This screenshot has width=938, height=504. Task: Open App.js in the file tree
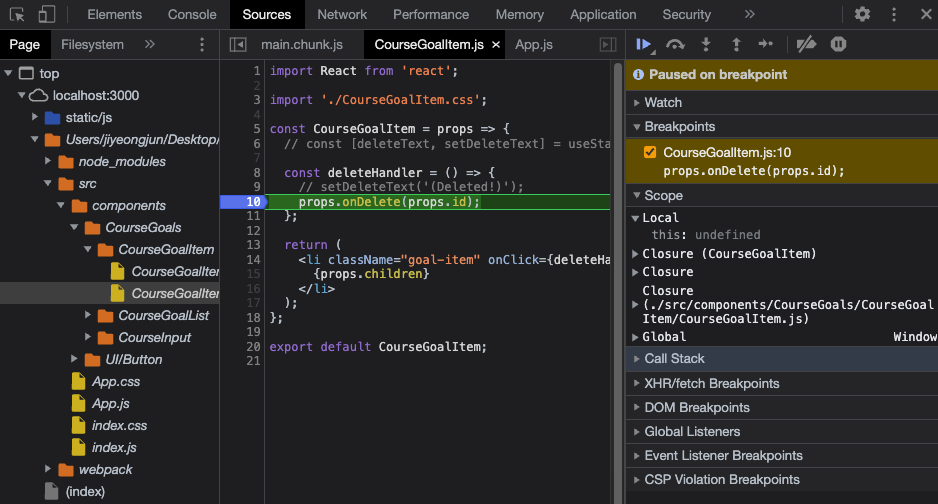(109, 404)
